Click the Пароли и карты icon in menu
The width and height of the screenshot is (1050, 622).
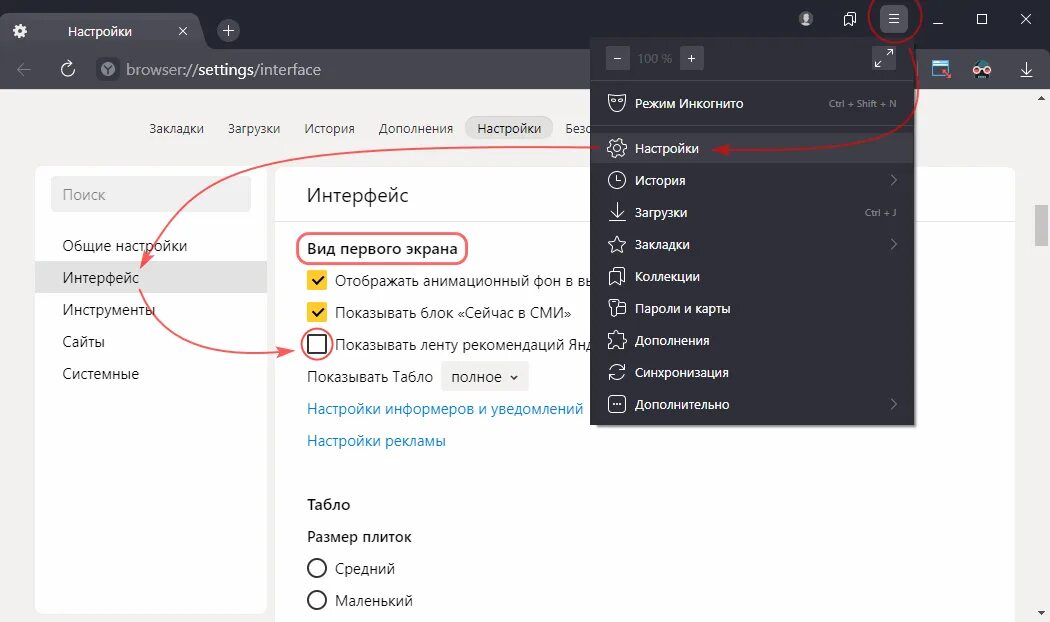[617, 308]
